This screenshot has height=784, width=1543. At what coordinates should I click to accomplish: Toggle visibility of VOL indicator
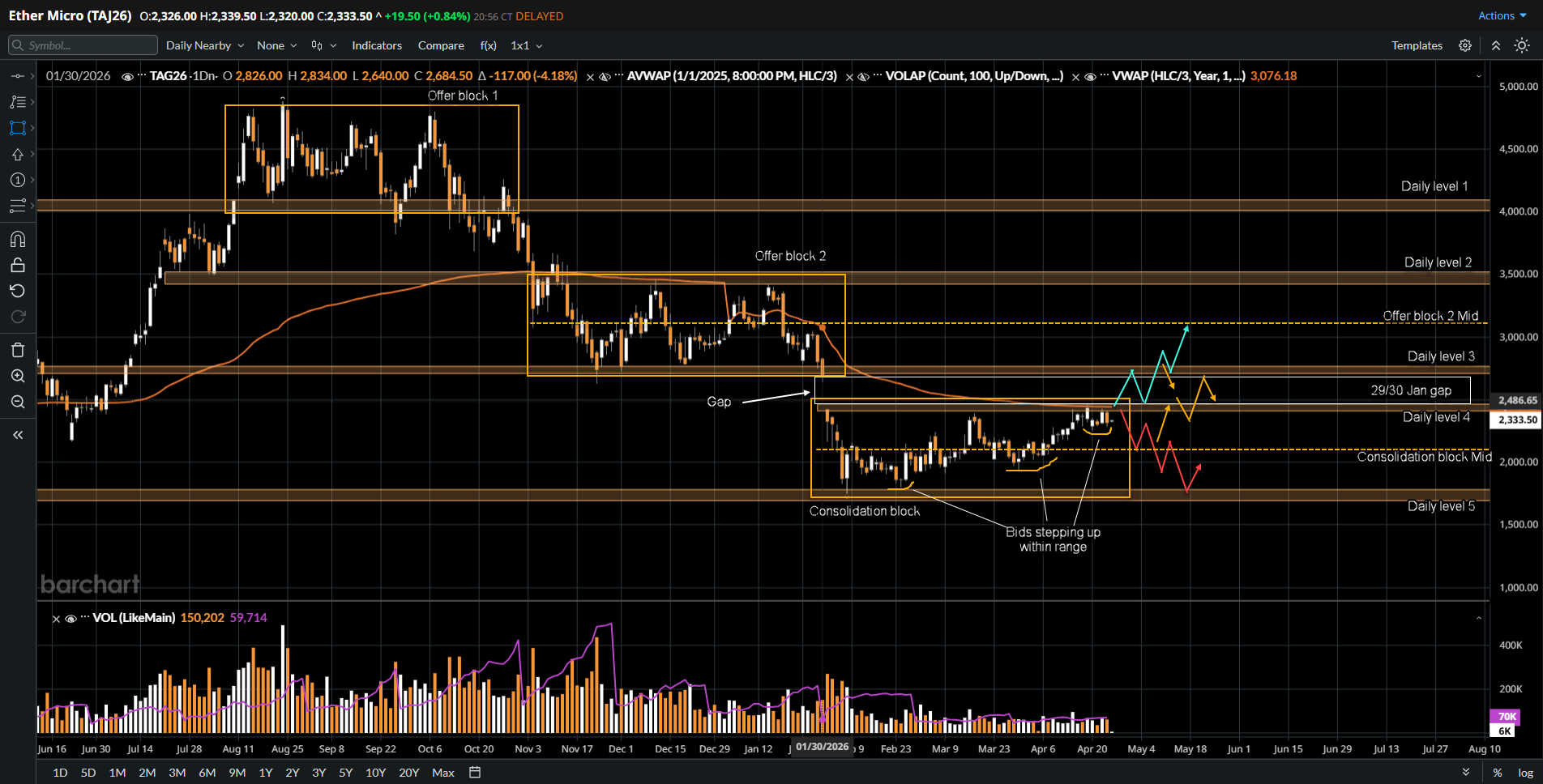click(71, 619)
